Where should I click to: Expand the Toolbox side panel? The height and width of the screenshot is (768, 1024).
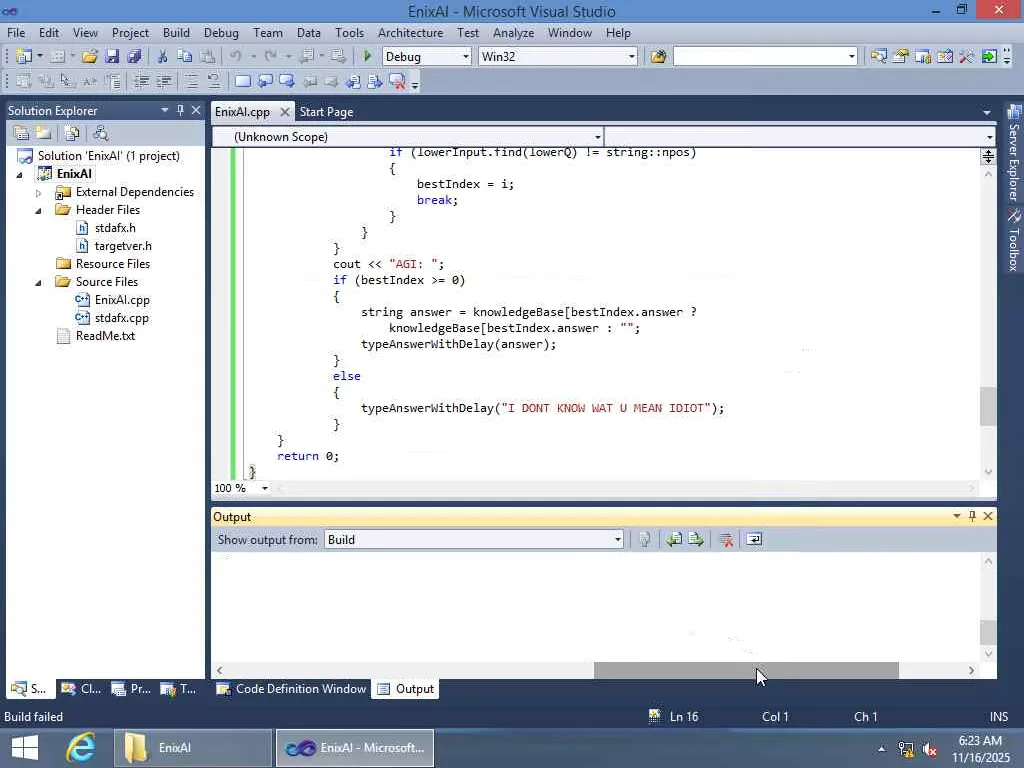(x=1014, y=240)
